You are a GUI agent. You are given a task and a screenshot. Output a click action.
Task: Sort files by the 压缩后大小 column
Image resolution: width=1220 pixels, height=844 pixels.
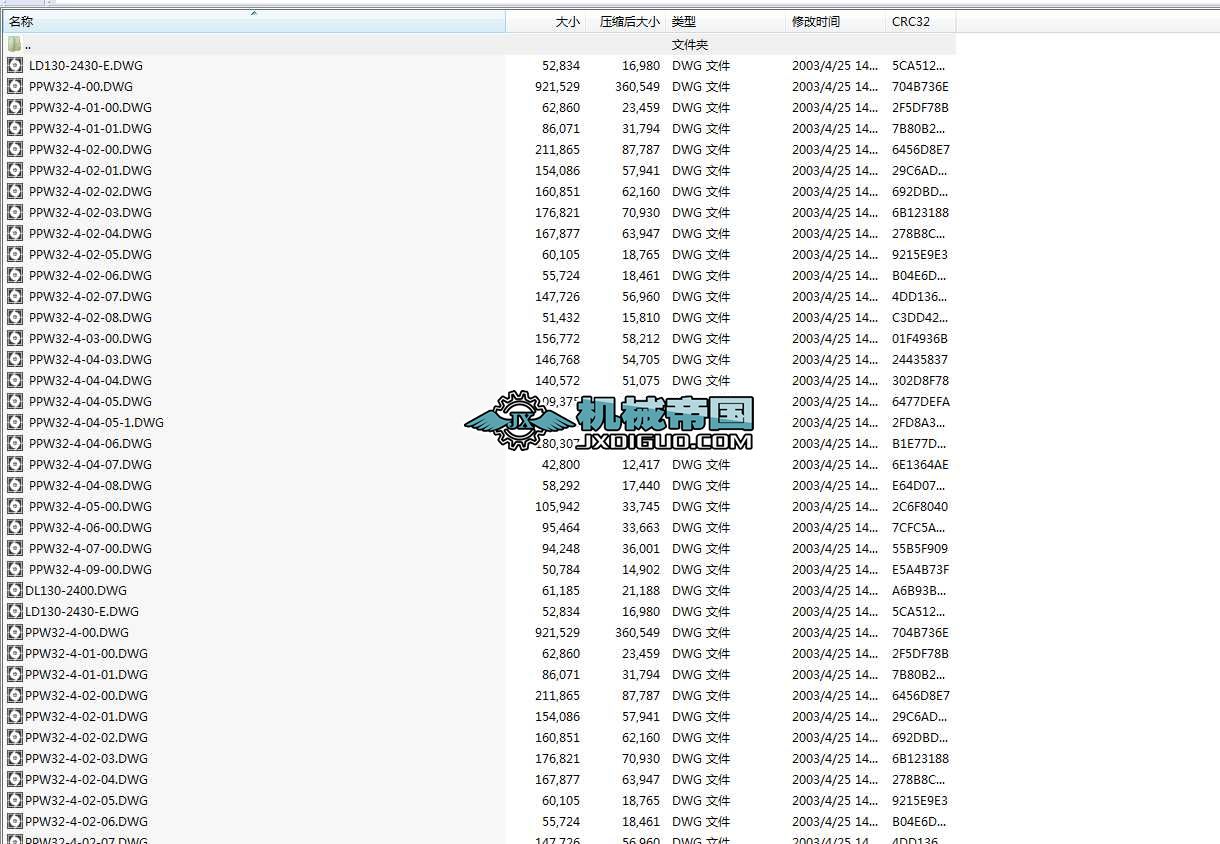point(629,21)
